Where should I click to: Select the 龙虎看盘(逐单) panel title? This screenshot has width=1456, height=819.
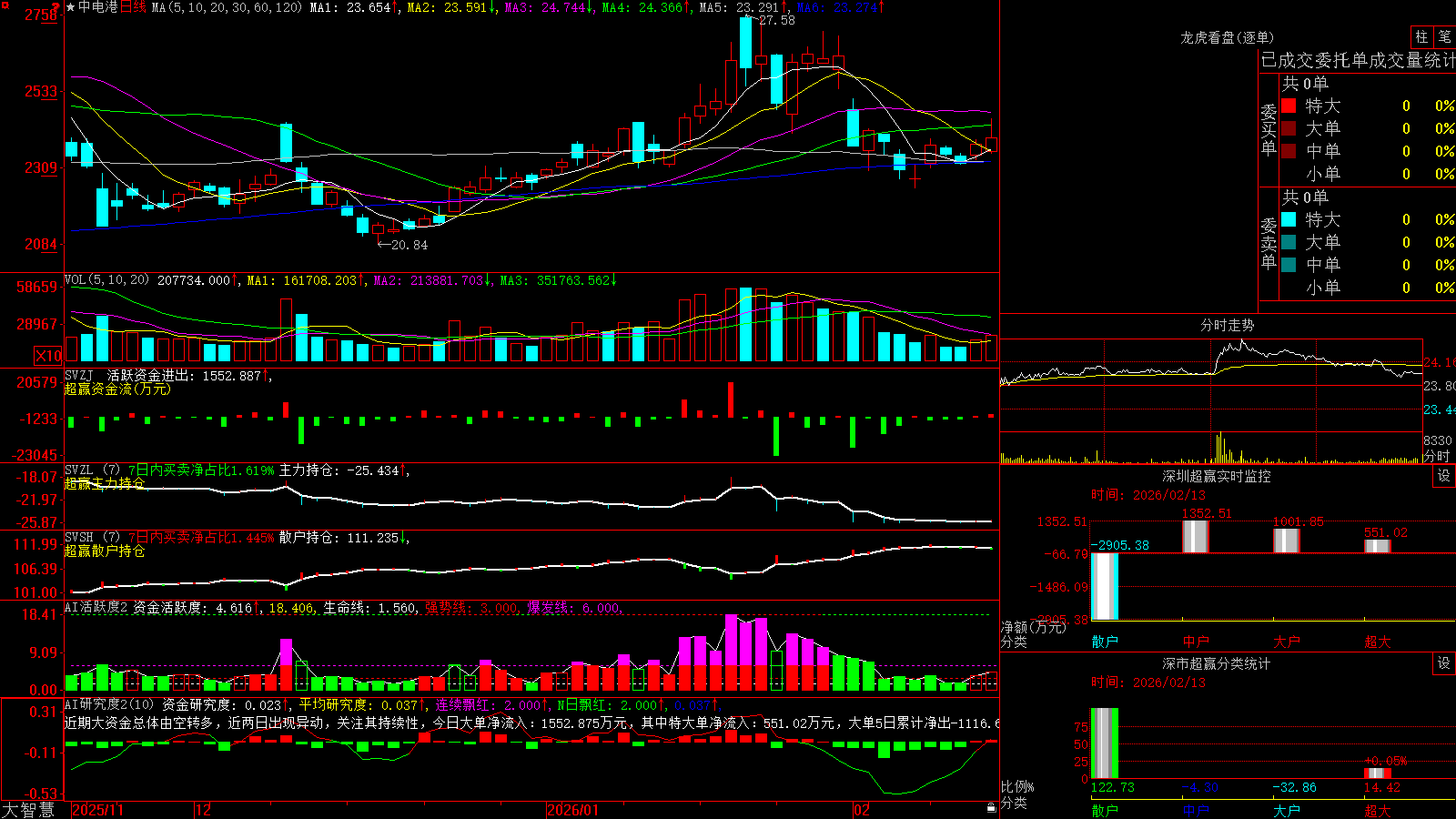(x=1227, y=37)
